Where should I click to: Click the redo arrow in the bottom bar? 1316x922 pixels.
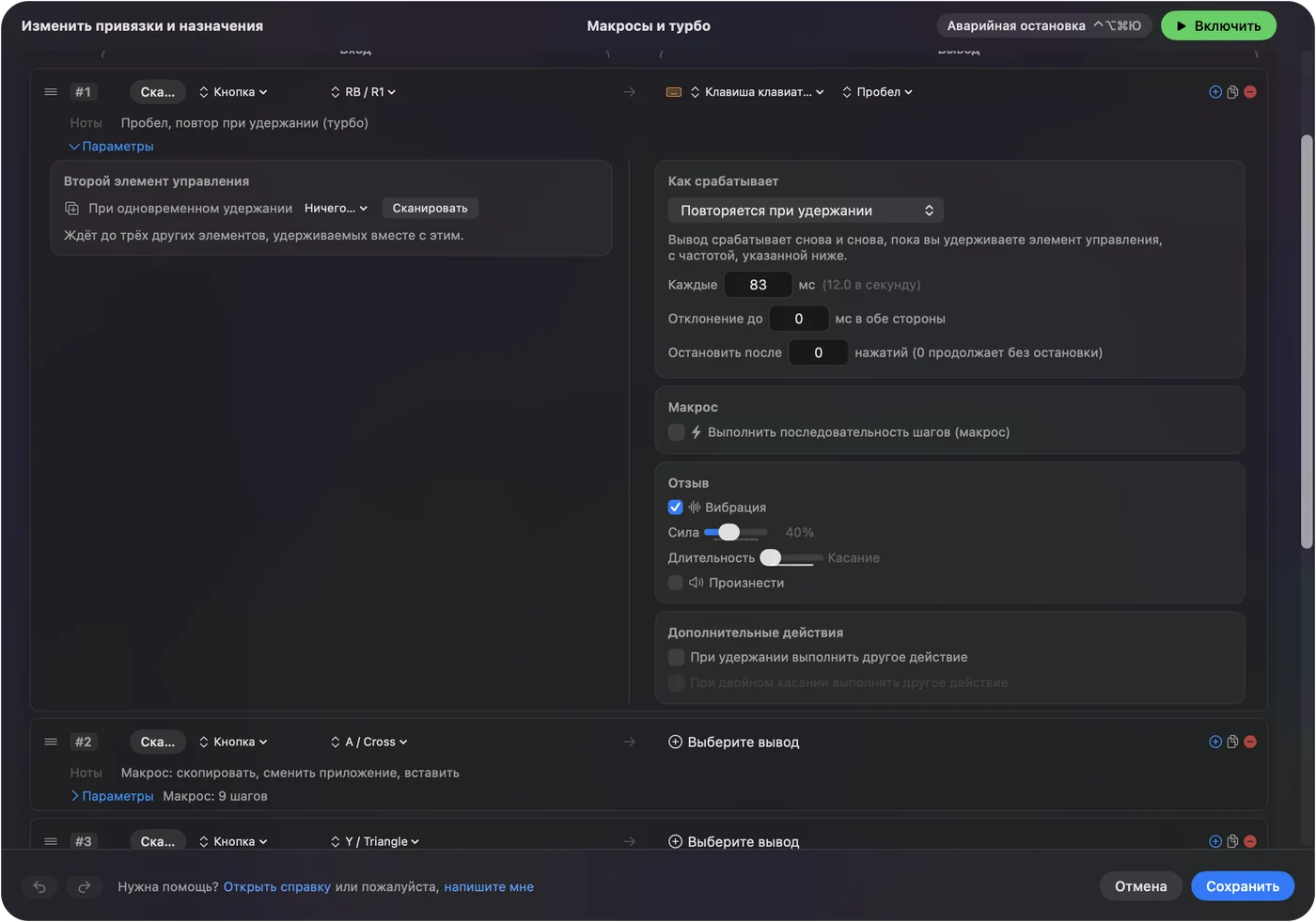coord(84,886)
